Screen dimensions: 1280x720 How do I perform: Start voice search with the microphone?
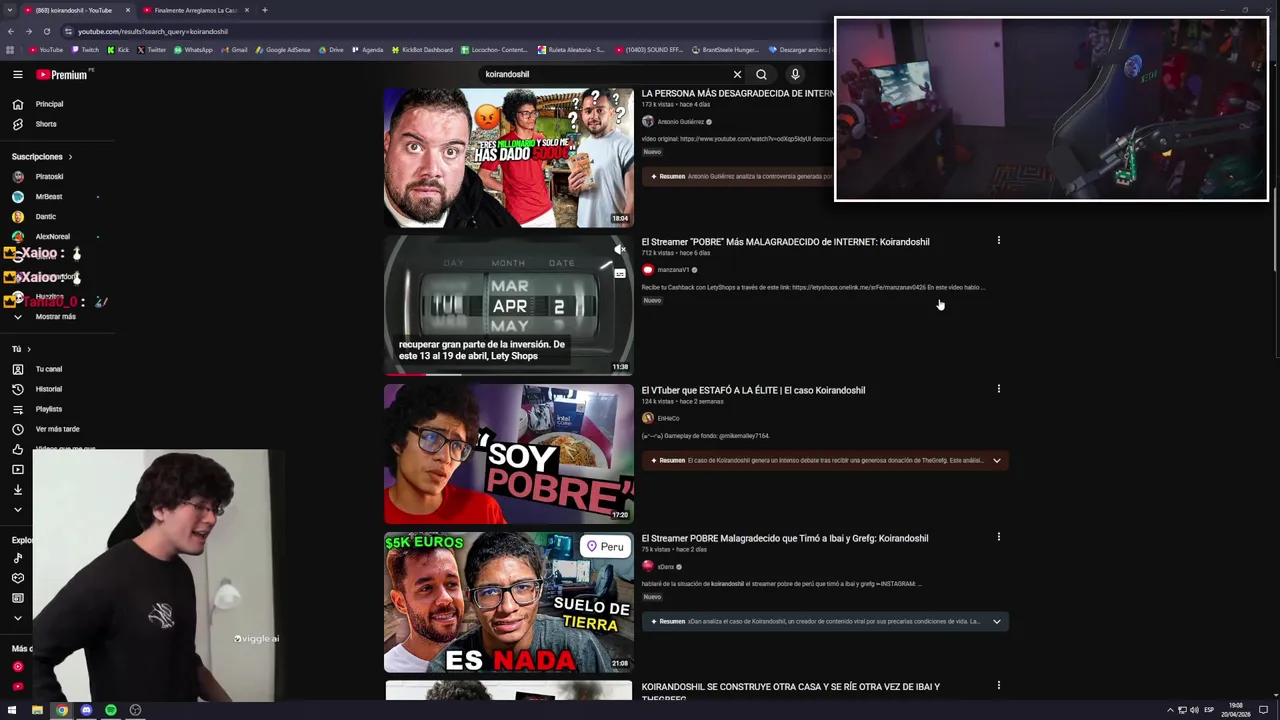pyautogui.click(x=795, y=74)
